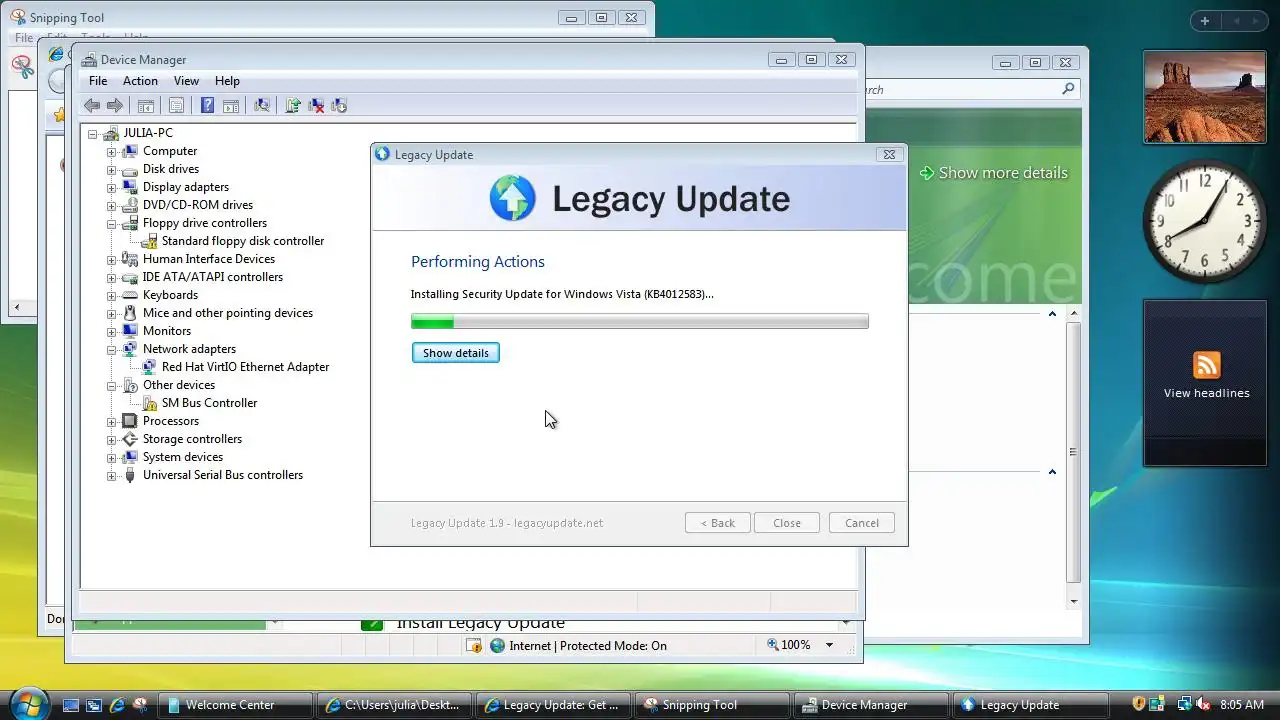This screenshot has height=720, width=1280.
Task: Click the Back button in Legacy Update
Action: [x=718, y=523]
